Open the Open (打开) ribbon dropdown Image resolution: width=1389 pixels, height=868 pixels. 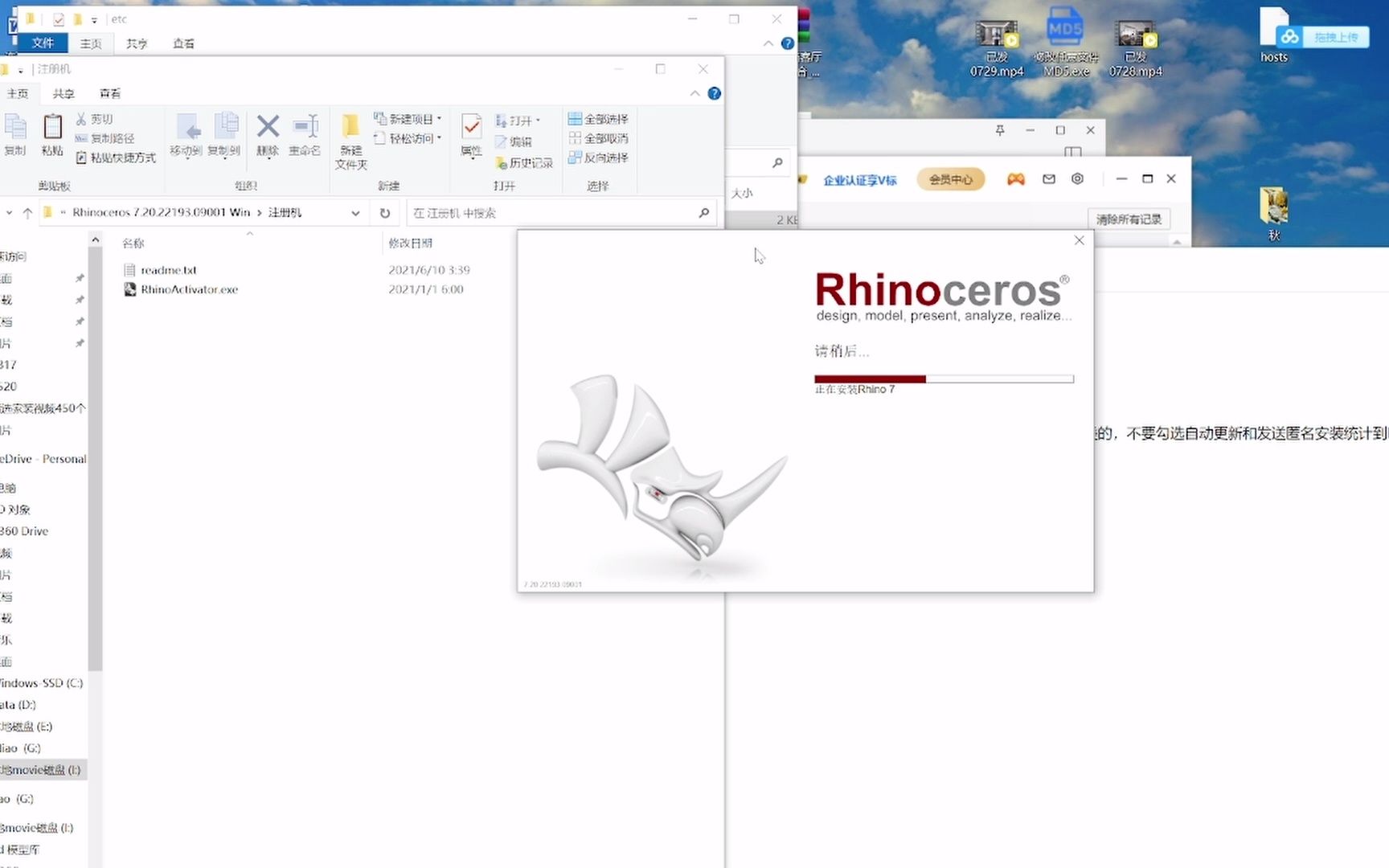[x=518, y=121]
